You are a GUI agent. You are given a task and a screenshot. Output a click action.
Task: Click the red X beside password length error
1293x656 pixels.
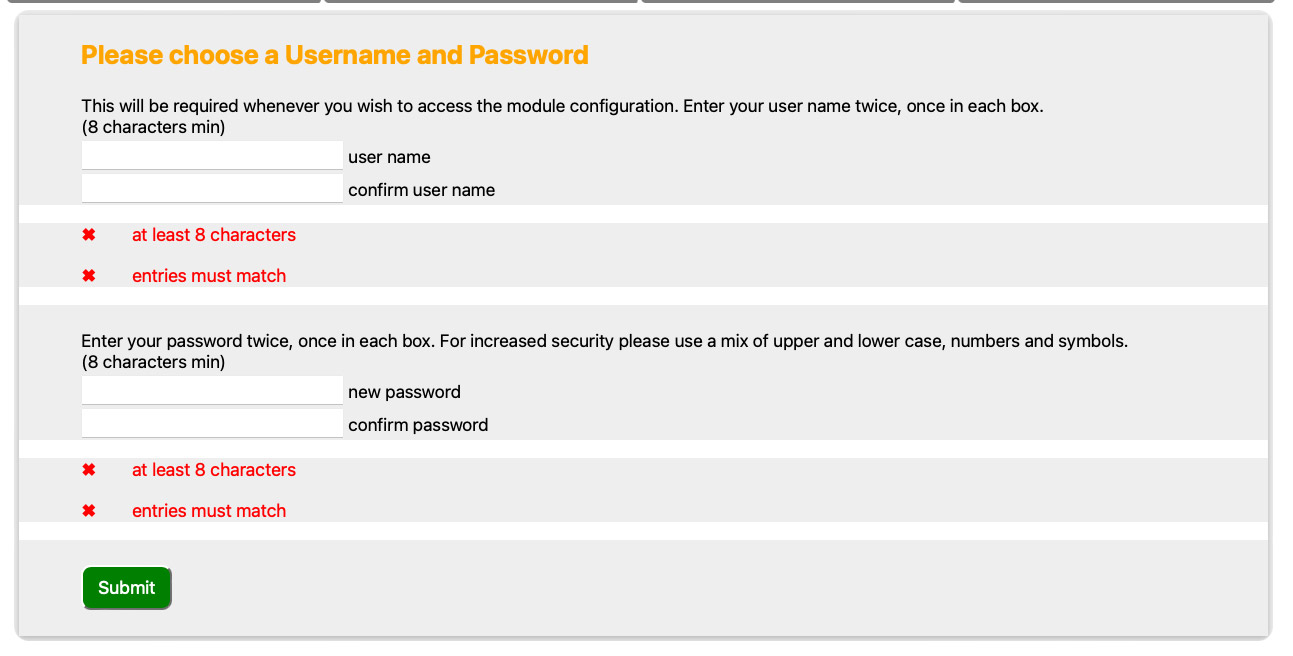pos(89,470)
